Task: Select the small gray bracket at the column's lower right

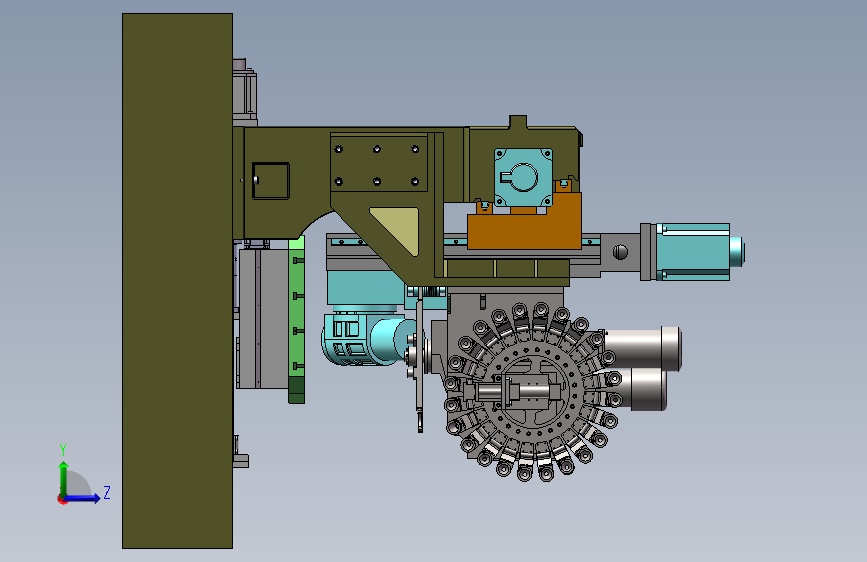Action: click(241, 460)
